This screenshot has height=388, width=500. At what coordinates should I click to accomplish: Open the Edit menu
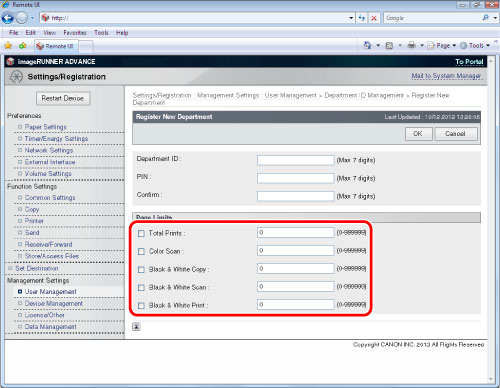30,33
